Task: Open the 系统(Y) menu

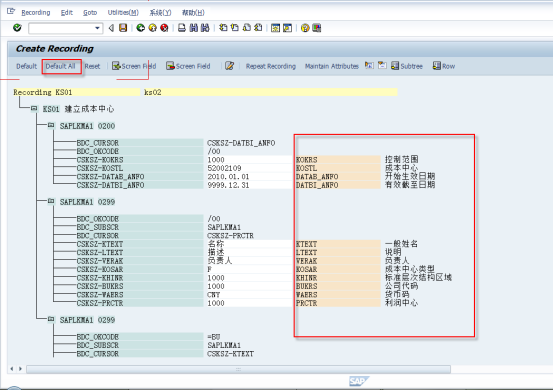Action: 160,13
